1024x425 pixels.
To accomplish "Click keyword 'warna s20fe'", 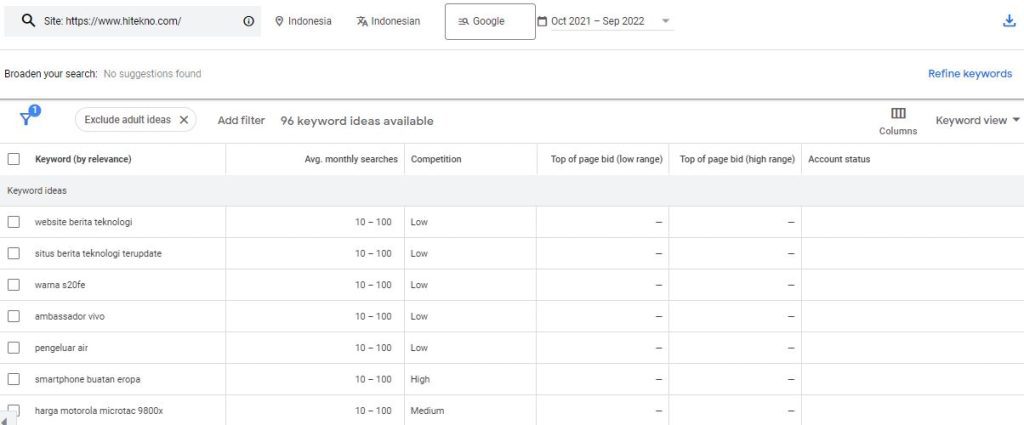I will coord(60,285).
